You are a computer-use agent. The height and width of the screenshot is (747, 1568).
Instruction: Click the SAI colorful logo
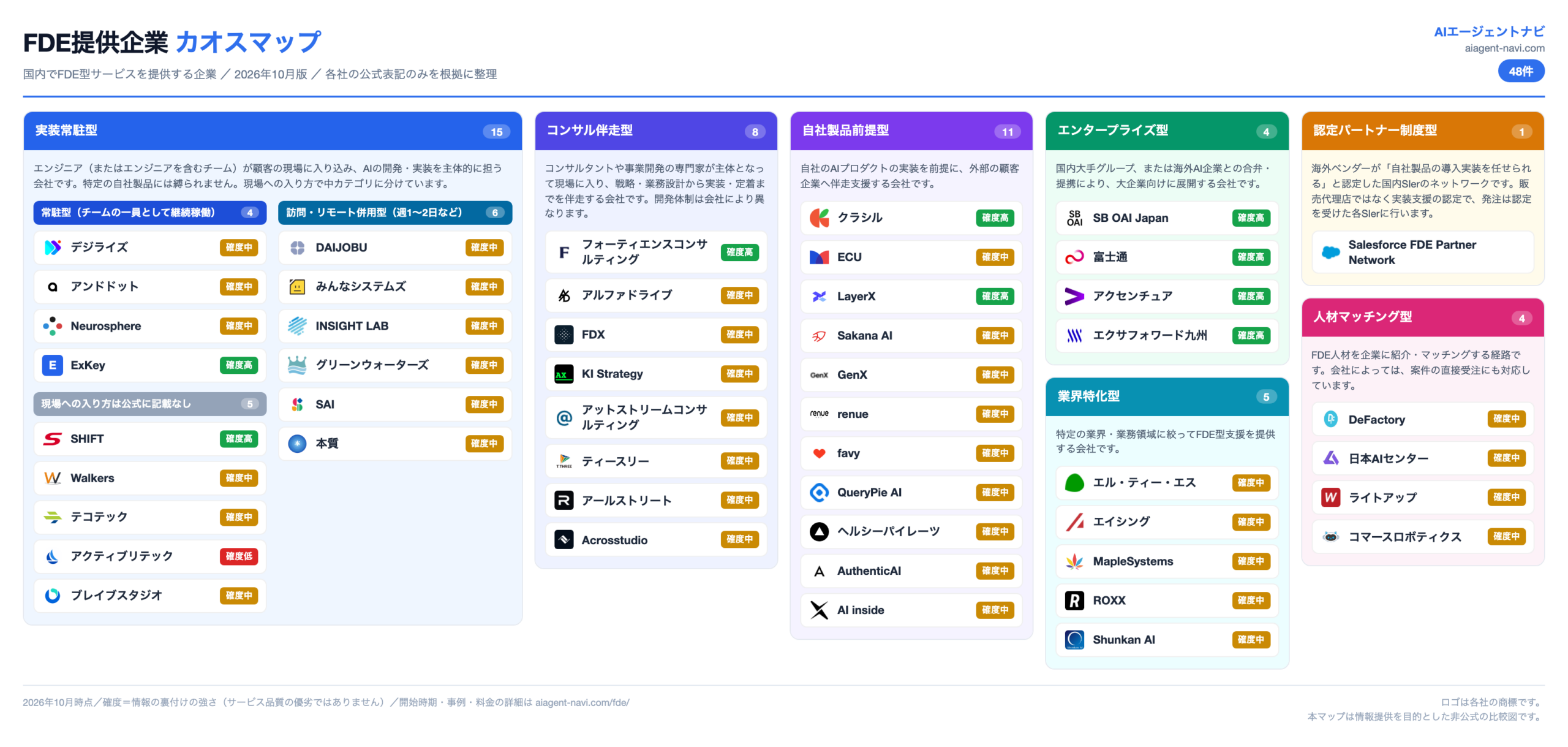click(x=298, y=404)
